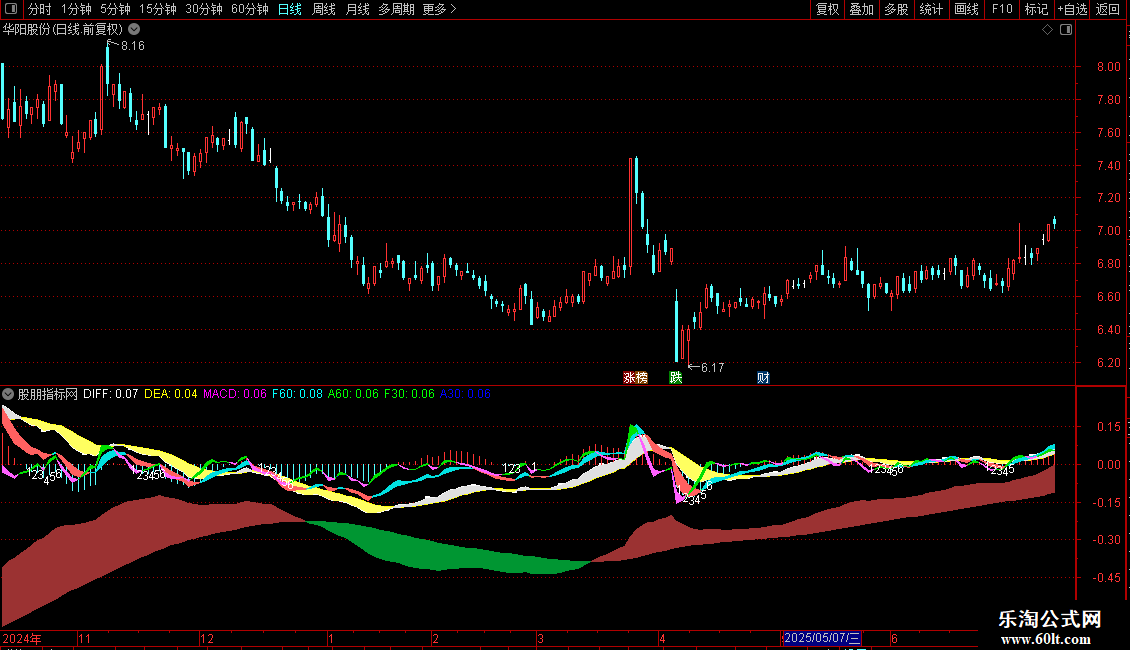Click the 8.16 high price label
This screenshot has width=1130, height=650.
pos(133,46)
